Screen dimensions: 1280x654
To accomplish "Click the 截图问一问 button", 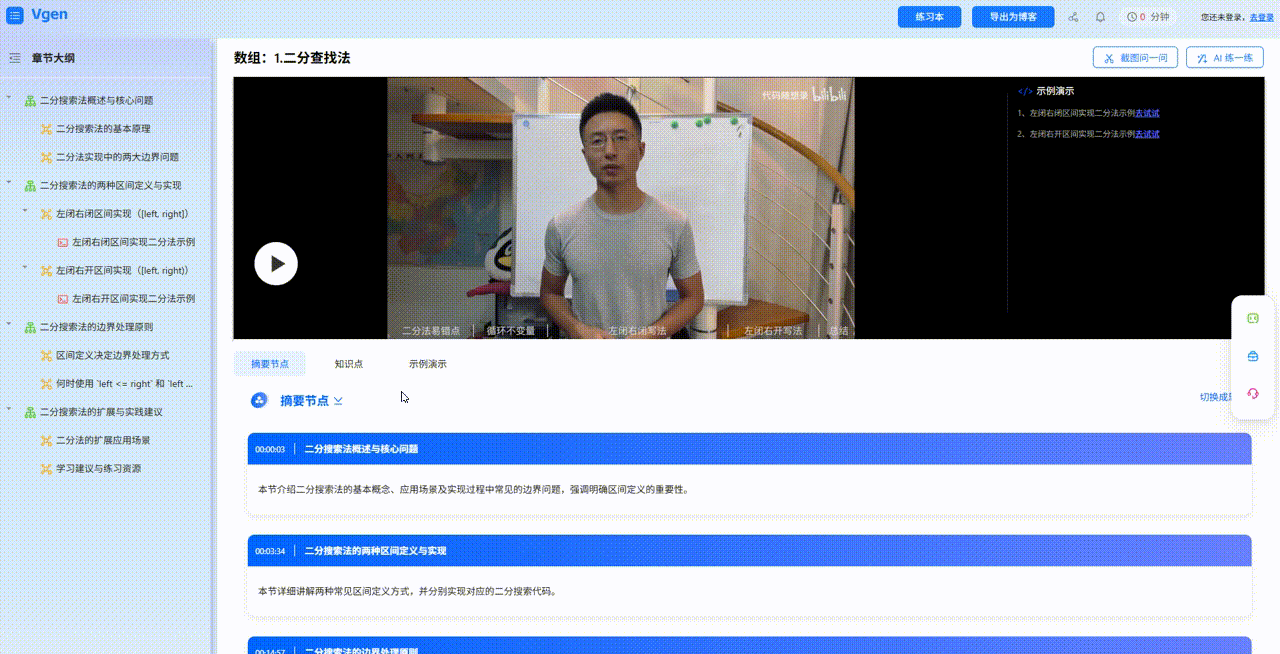I will (x=1135, y=58).
